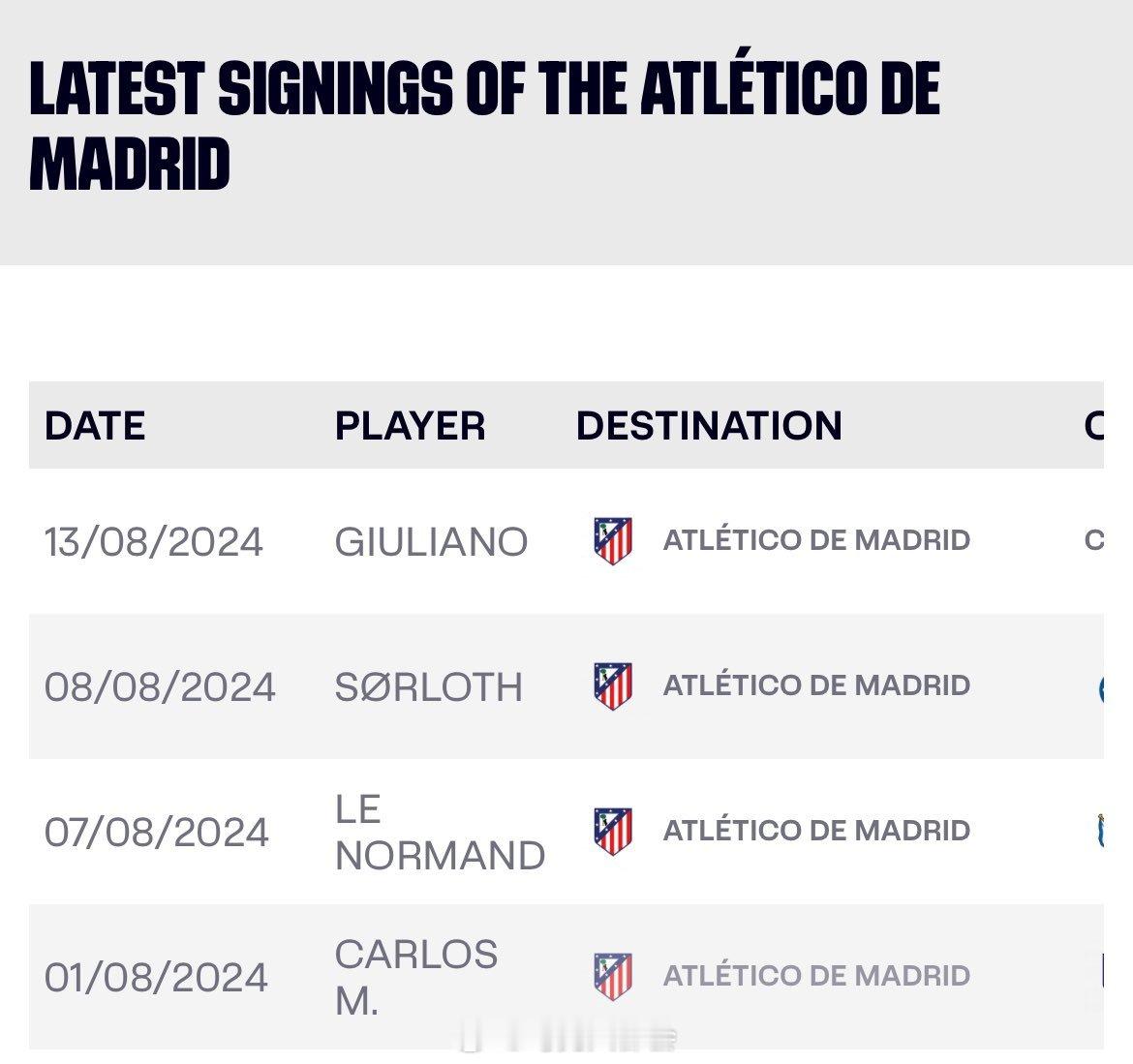The height and width of the screenshot is (1064, 1133).
Task: Click the Atlético crest in Giuliano's row
Action: point(613,540)
